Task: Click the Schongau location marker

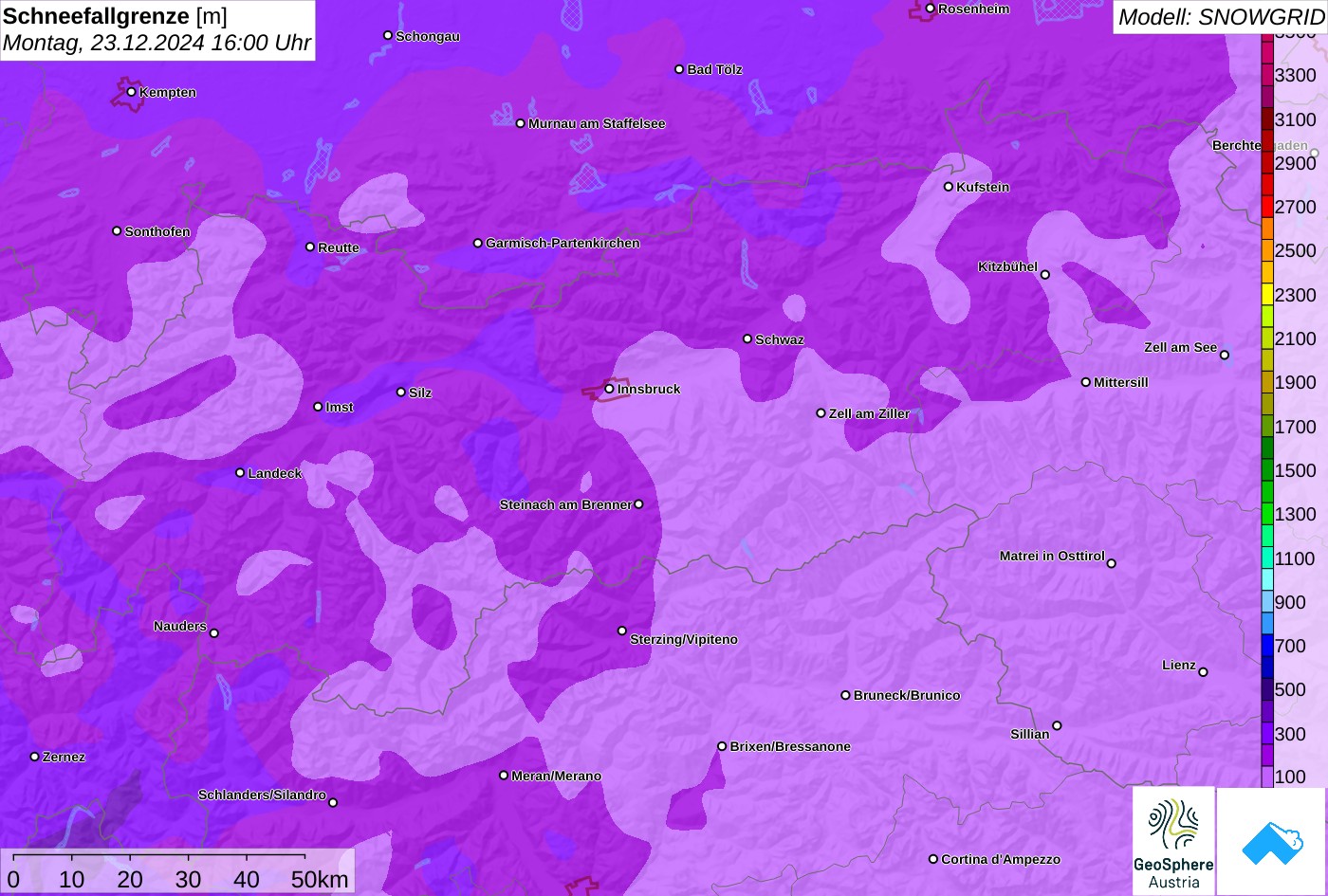Action: [387, 35]
